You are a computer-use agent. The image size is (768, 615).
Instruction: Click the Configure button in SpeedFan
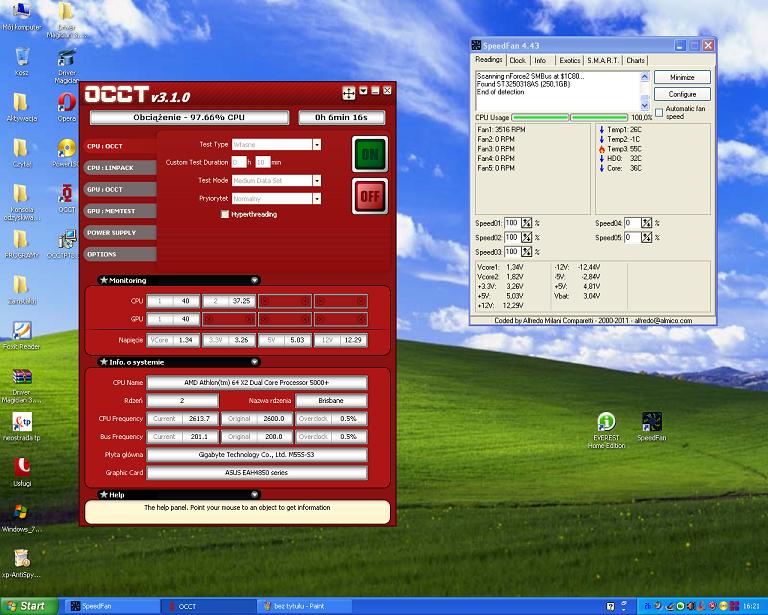pyautogui.click(x=682, y=94)
